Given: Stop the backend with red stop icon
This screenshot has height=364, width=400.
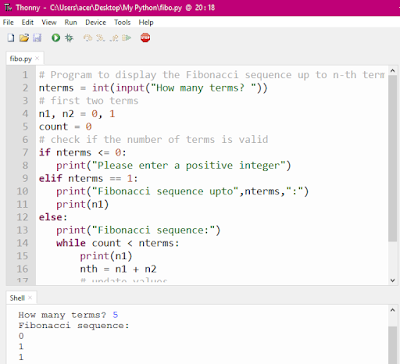Looking at the screenshot, I should (x=145, y=38).
